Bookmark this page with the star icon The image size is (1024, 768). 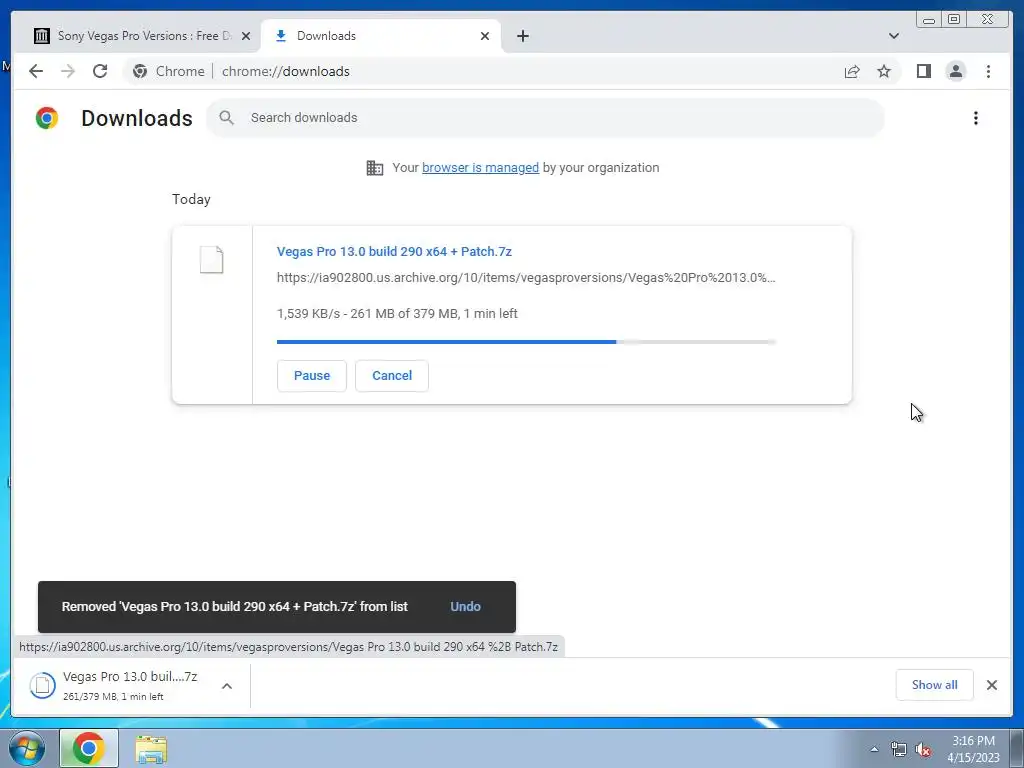pyautogui.click(x=884, y=71)
